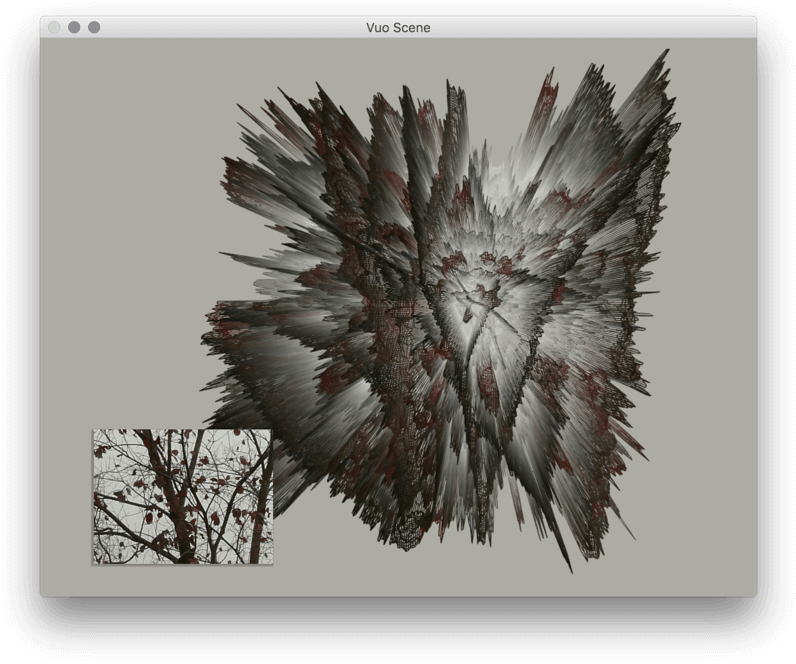Minimize the Vuo Scene window
The height and width of the screenshot is (664, 796).
[74, 27]
